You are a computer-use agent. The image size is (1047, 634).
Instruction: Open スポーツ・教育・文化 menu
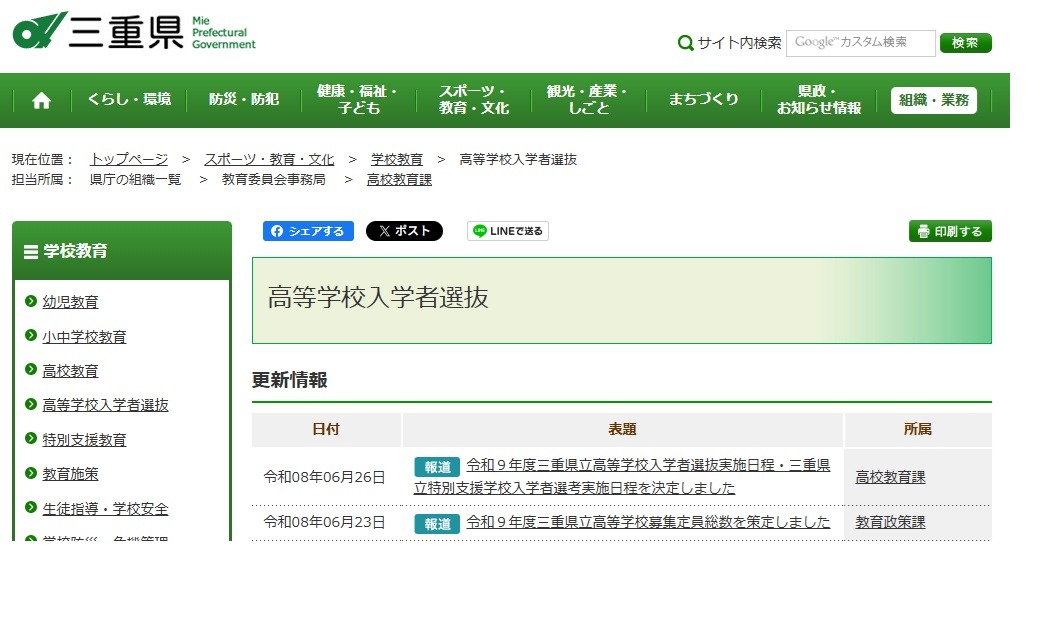(x=473, y=99)
